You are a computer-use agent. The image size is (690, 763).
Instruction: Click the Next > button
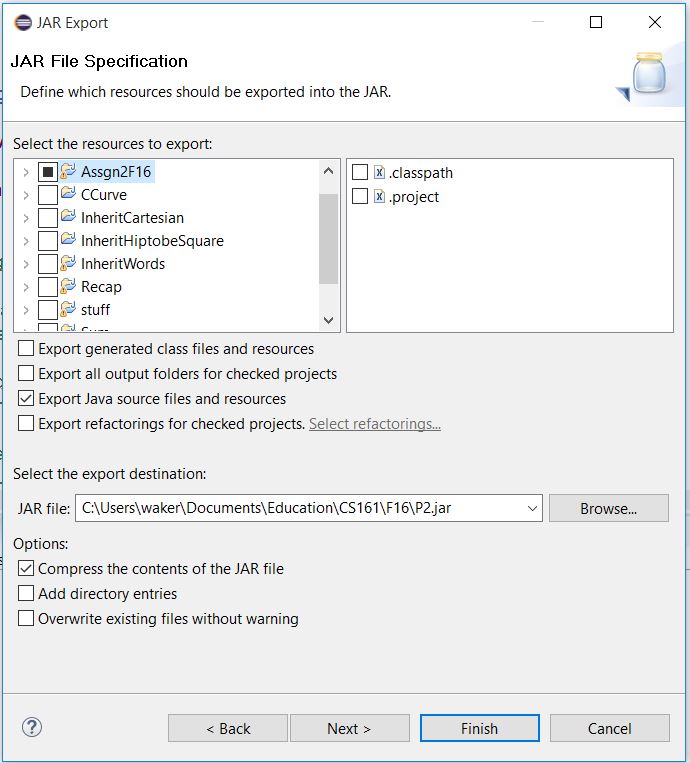tap(350, 728)
